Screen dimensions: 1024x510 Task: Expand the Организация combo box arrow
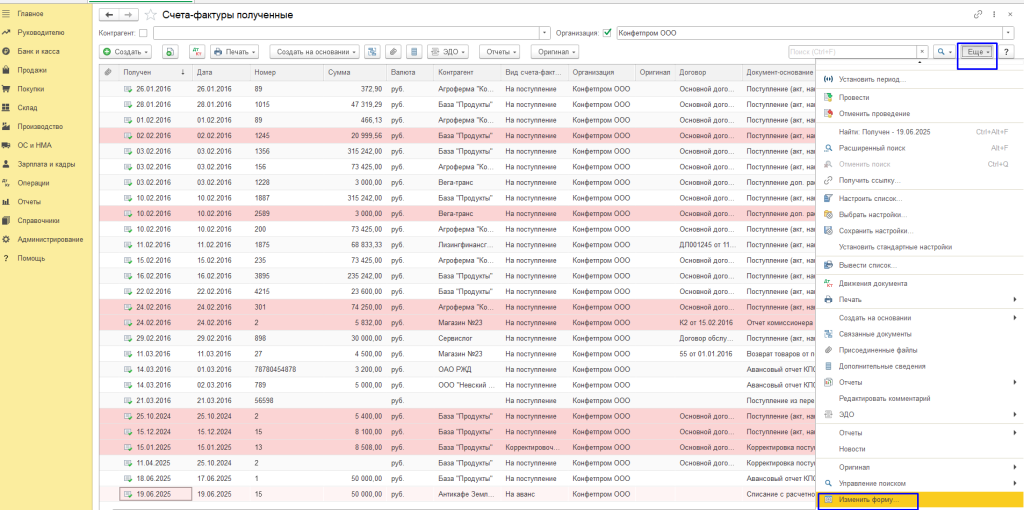1009,33
